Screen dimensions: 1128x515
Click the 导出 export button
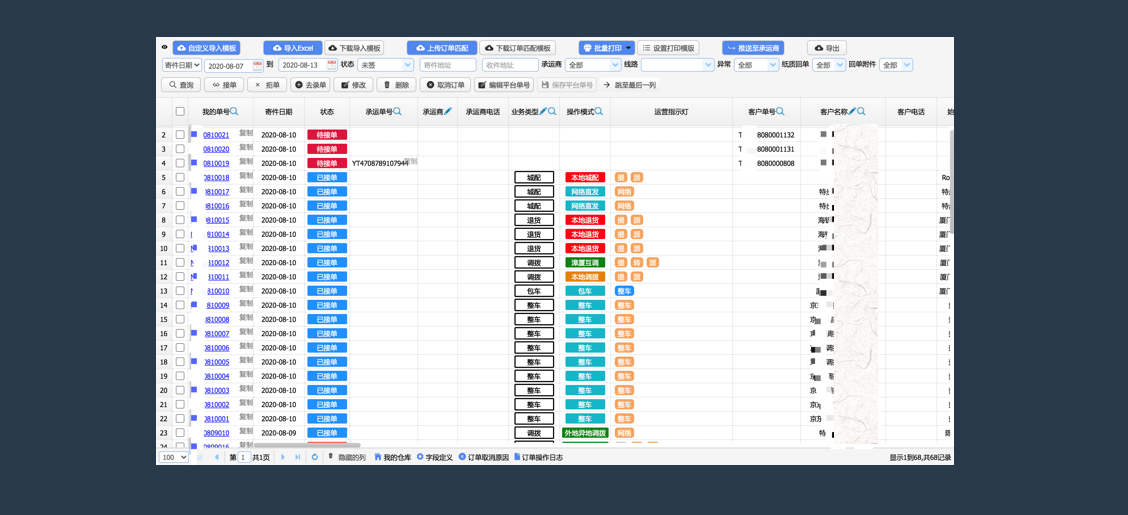coord(827,48)
